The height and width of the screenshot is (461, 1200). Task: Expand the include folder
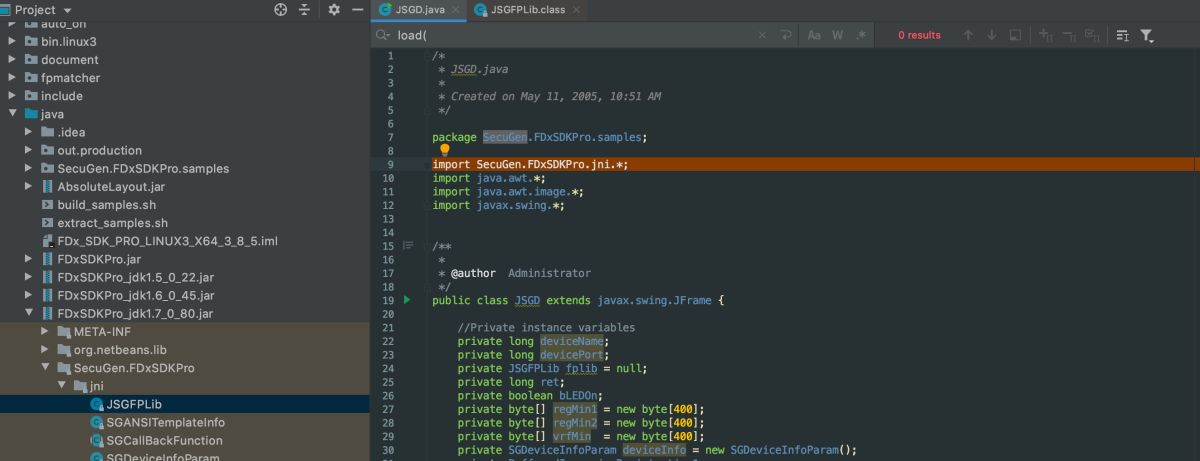pyautogui.click(x=12, y=96)
